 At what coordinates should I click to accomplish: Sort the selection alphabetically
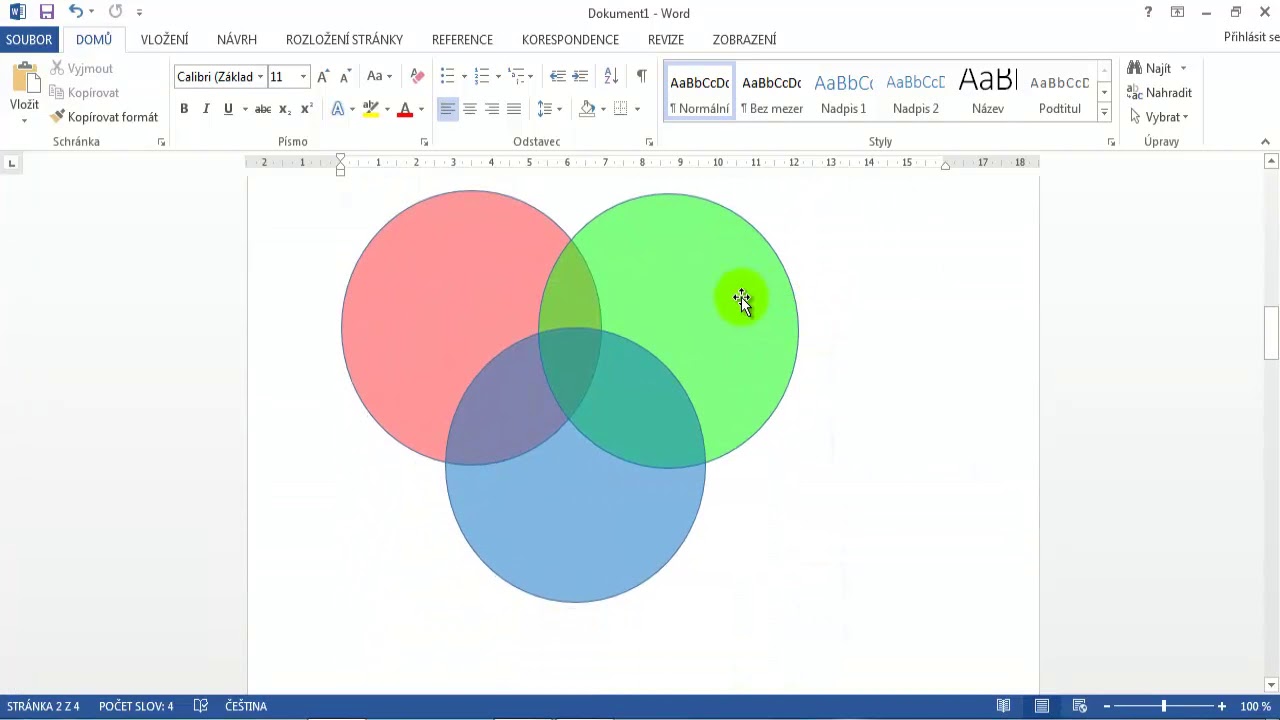point(611,76)
